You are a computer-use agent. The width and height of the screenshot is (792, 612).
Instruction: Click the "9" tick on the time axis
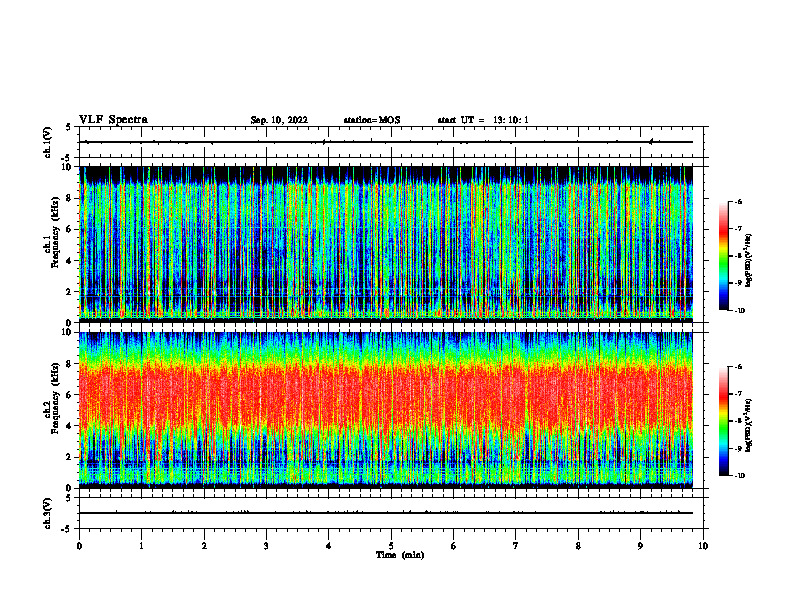pos(640,546)
